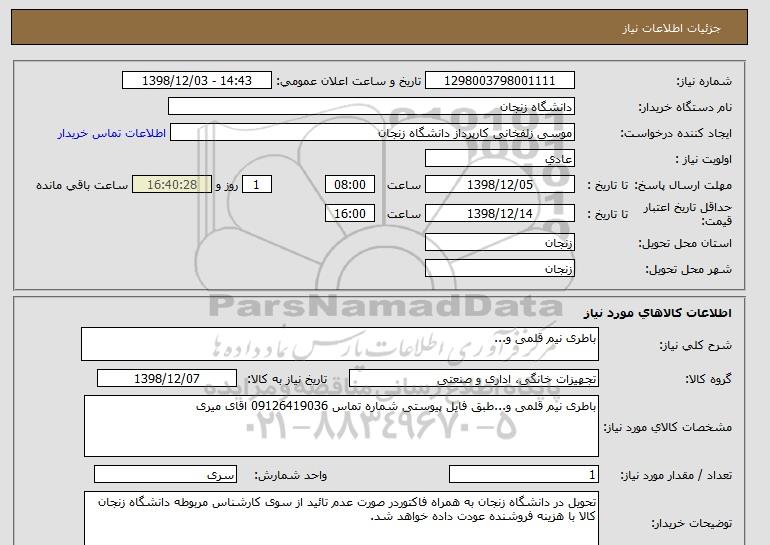The height and width of the screenshot is (545, 770).
Task: Click remaining time countdown 16:40:28
Action: (172, 185)
